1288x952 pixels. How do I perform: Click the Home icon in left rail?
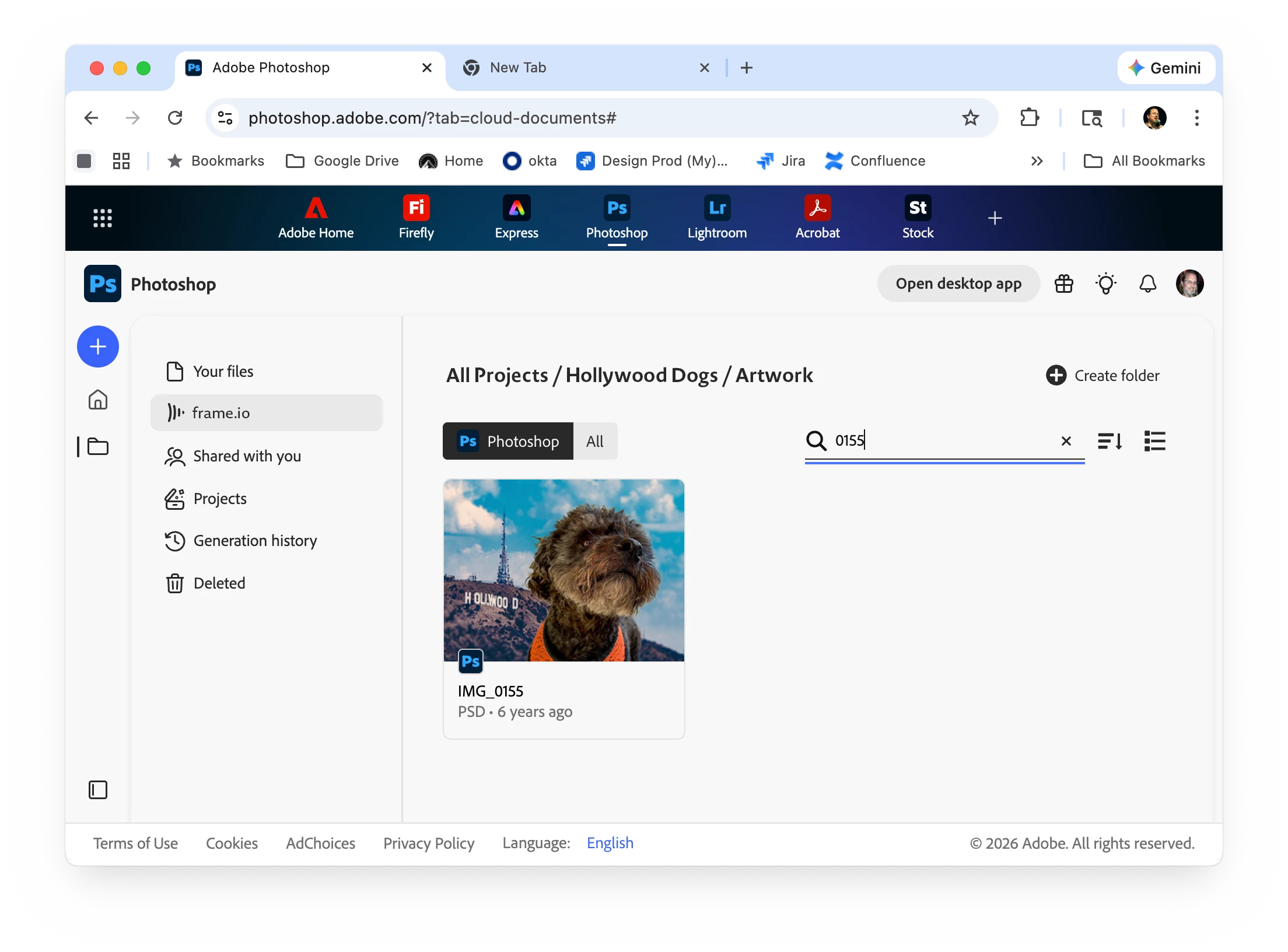pyautogui.click(x=98, y=400)
